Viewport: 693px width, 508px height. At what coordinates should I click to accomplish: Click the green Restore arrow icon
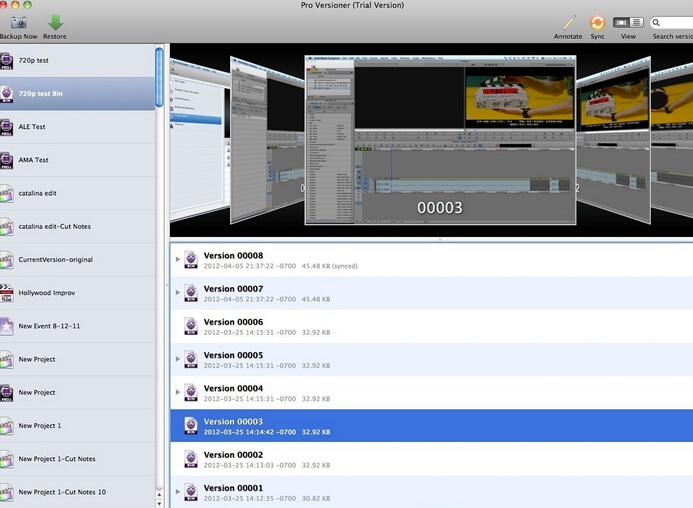coord(55,22)
